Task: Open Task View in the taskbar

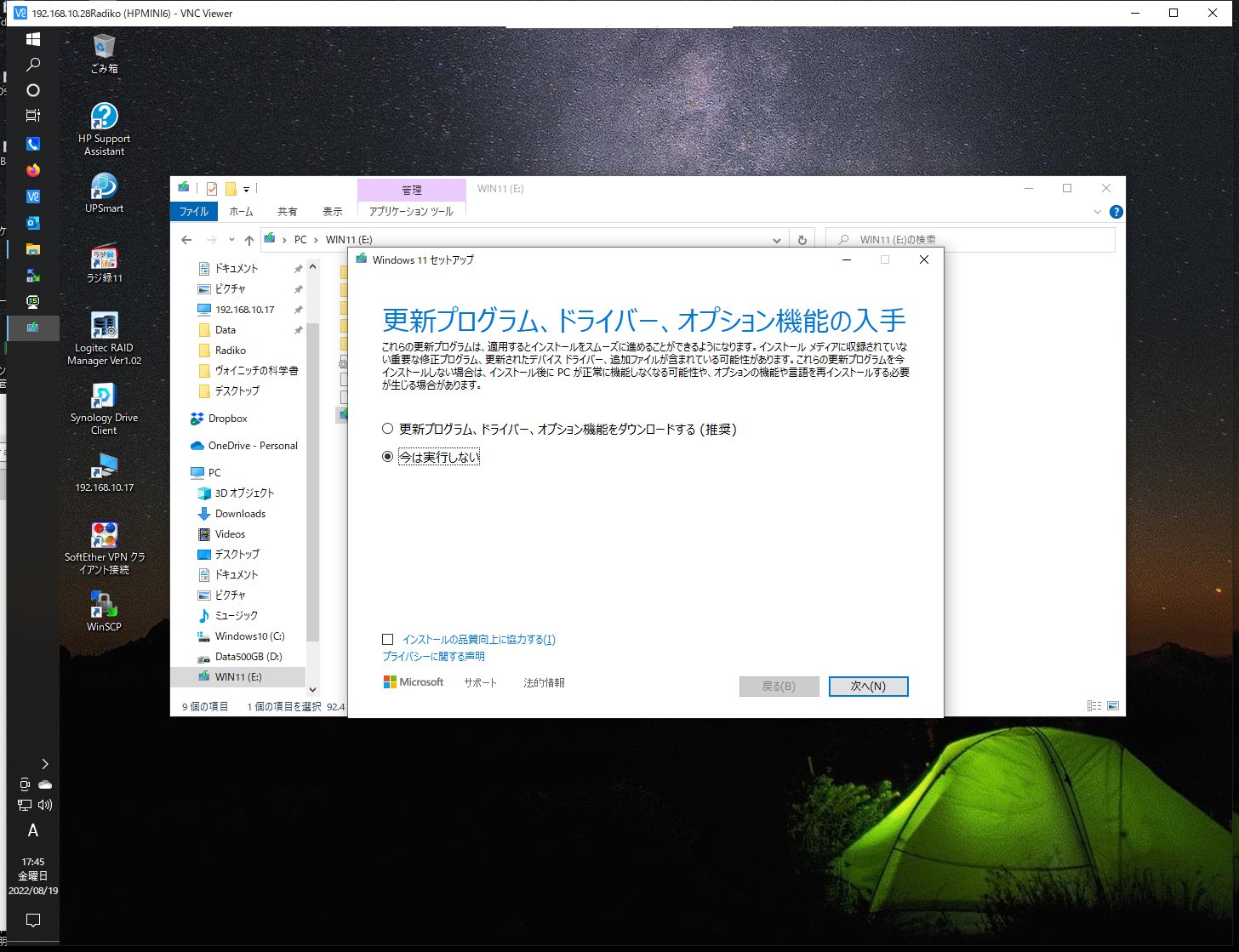Action: 33,116
